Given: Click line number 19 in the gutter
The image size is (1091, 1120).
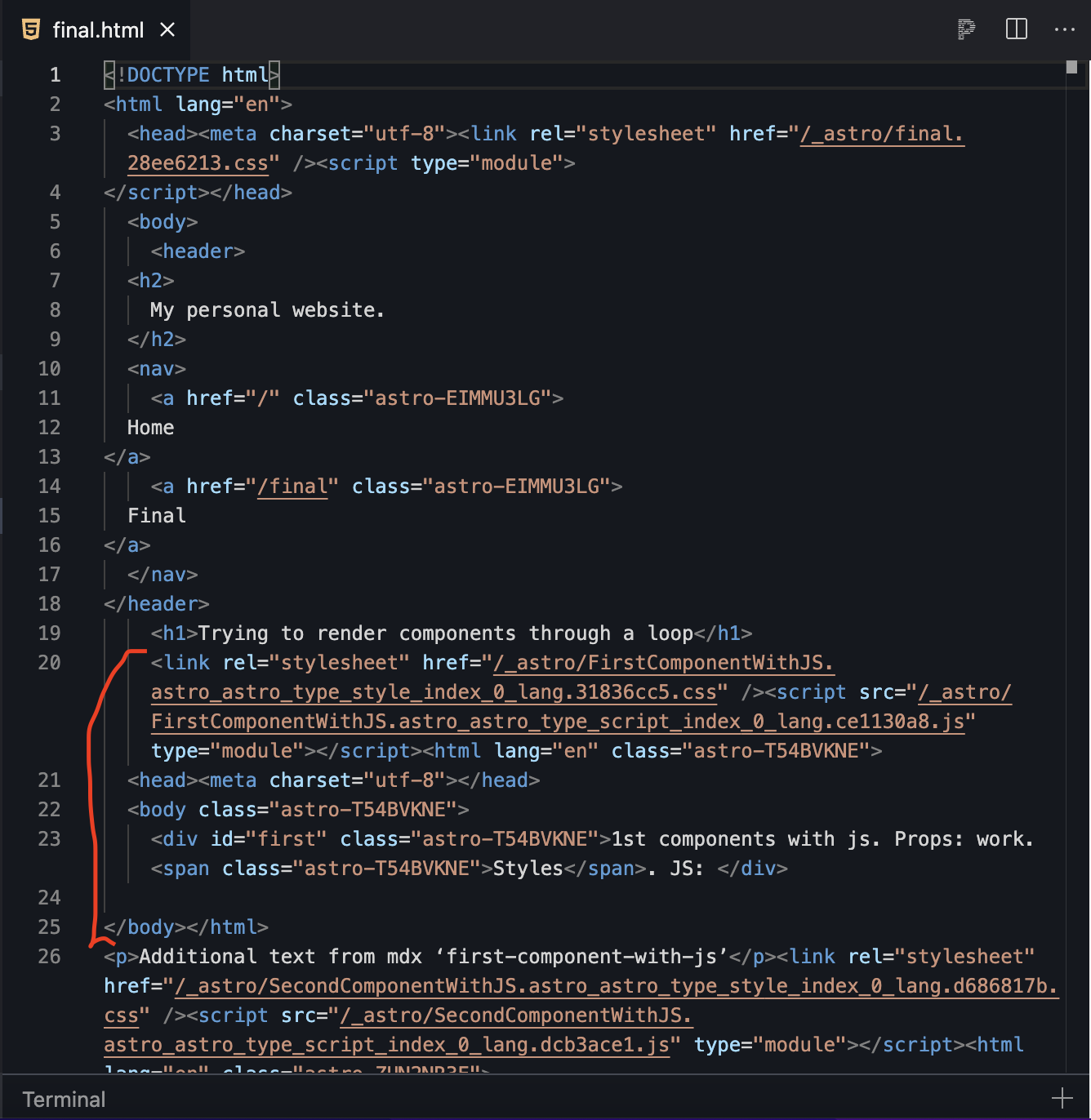Looking at the screenshot, I should pyautogui.click(x=49, y=633).
